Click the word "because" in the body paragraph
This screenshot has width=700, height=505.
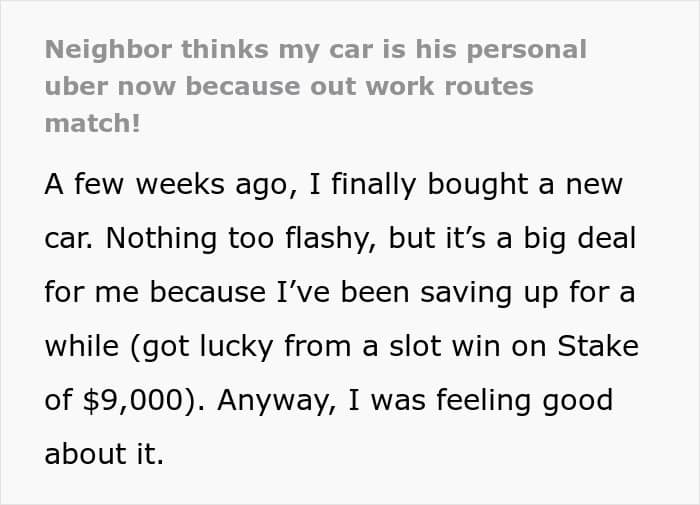(208, 292)
